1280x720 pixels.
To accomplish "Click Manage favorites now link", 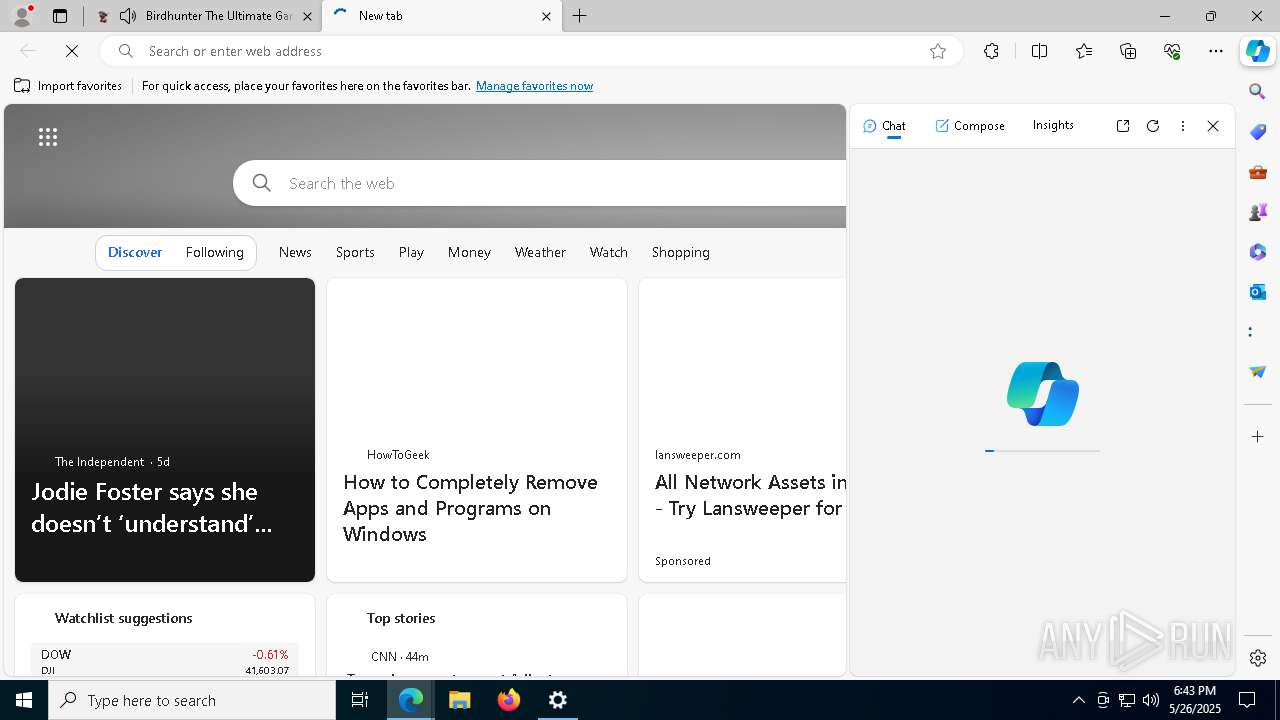I will tap(534, 86).
